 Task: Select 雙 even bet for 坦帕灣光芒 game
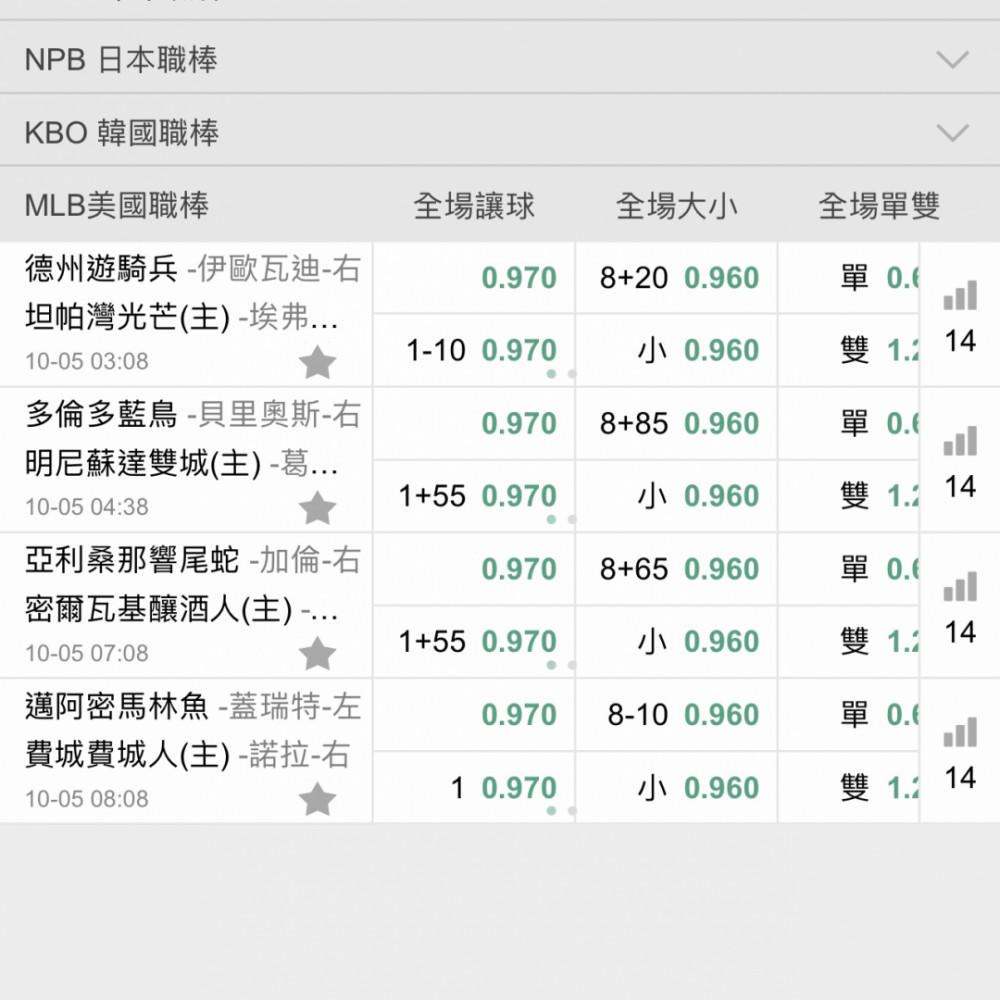point(848,350)
